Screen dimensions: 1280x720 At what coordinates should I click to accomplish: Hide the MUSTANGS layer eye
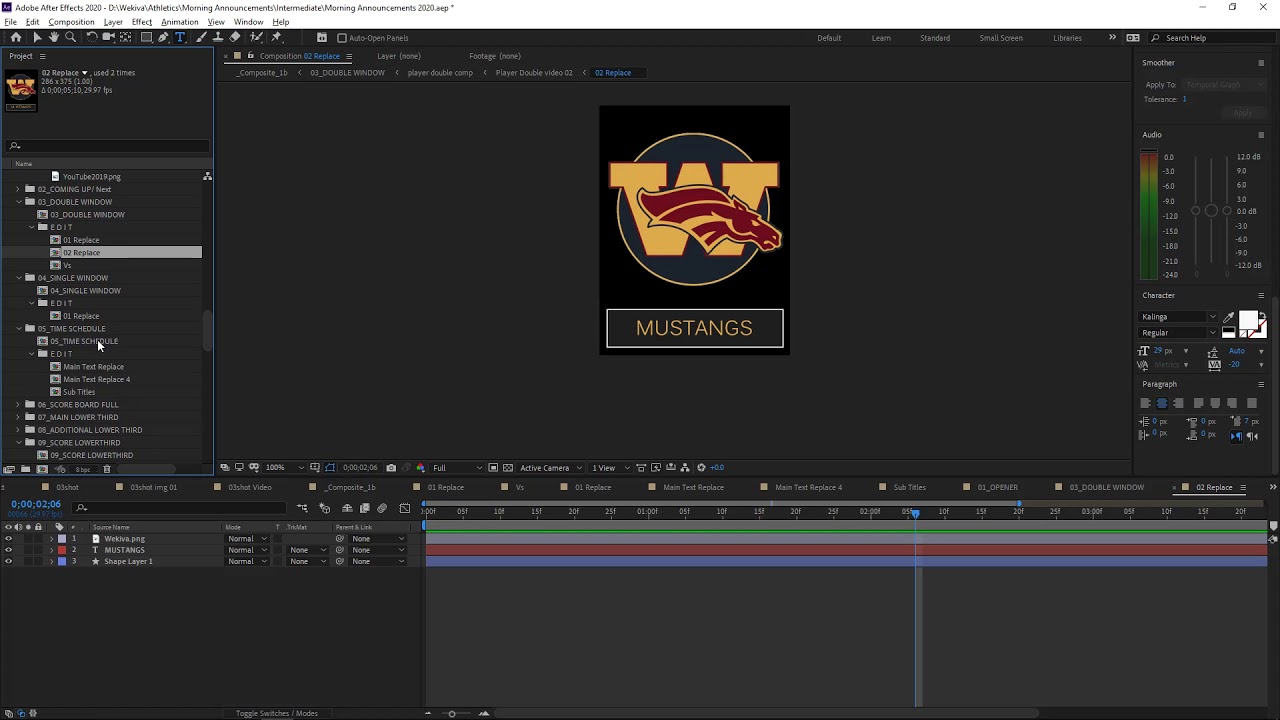[x=9, y=550]
